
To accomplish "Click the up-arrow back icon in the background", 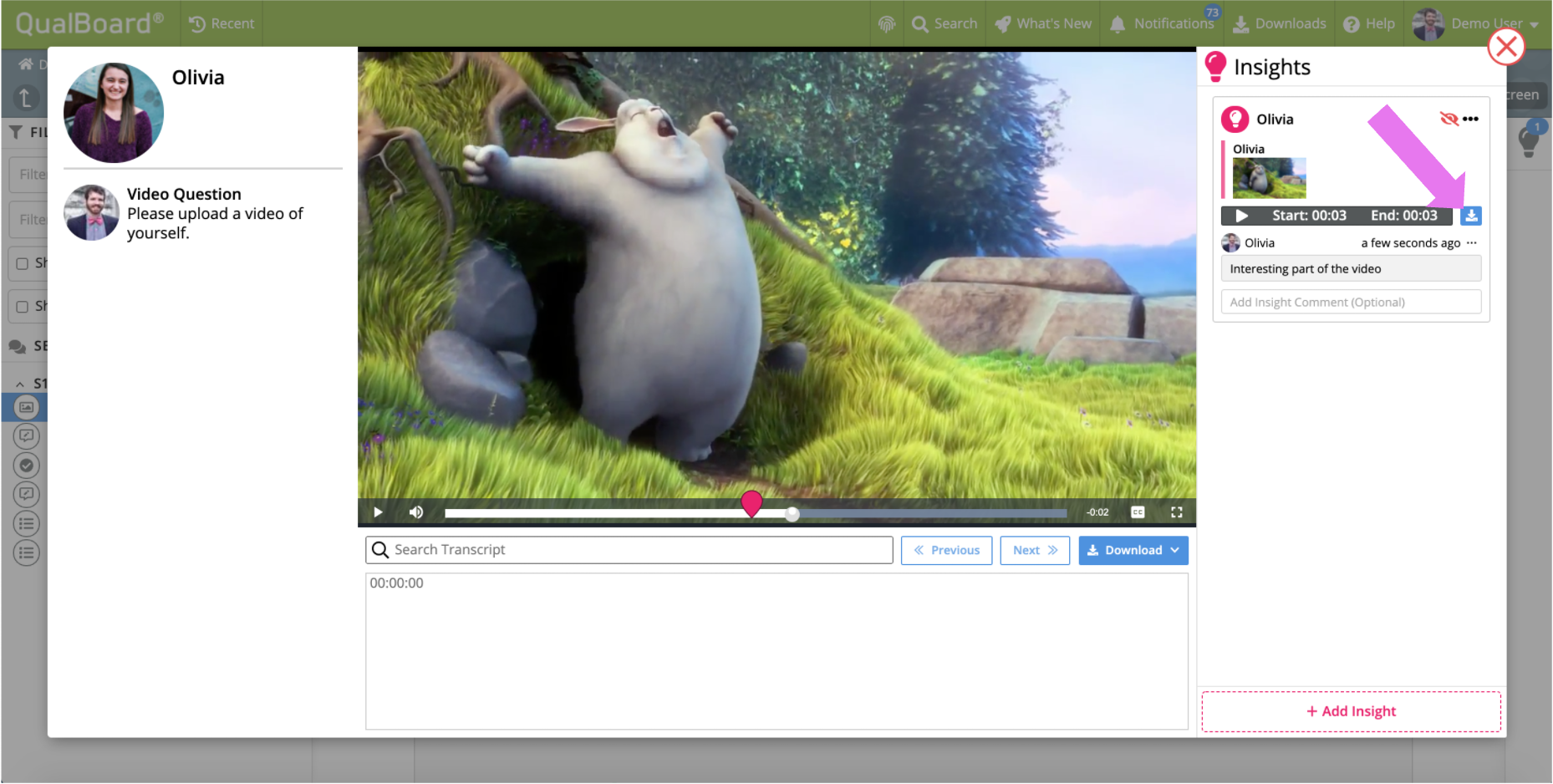I will click(x=25, y=98).
